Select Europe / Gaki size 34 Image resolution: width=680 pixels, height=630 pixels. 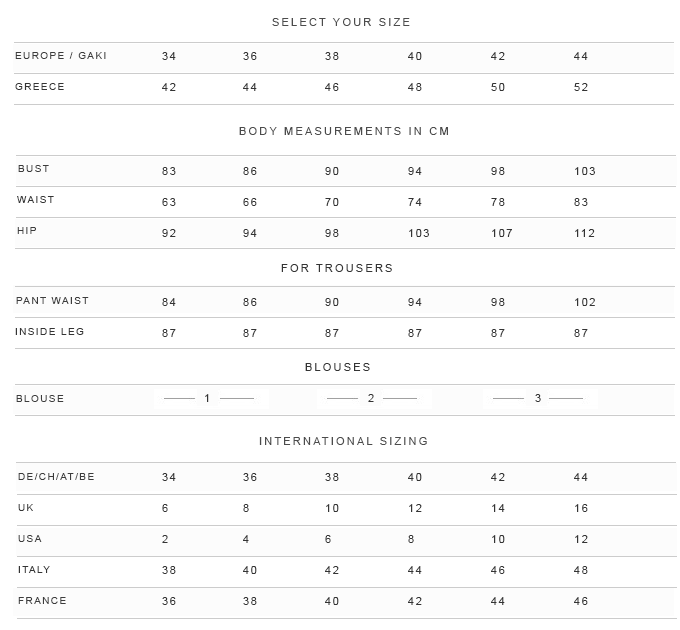[x=169, y=56]
